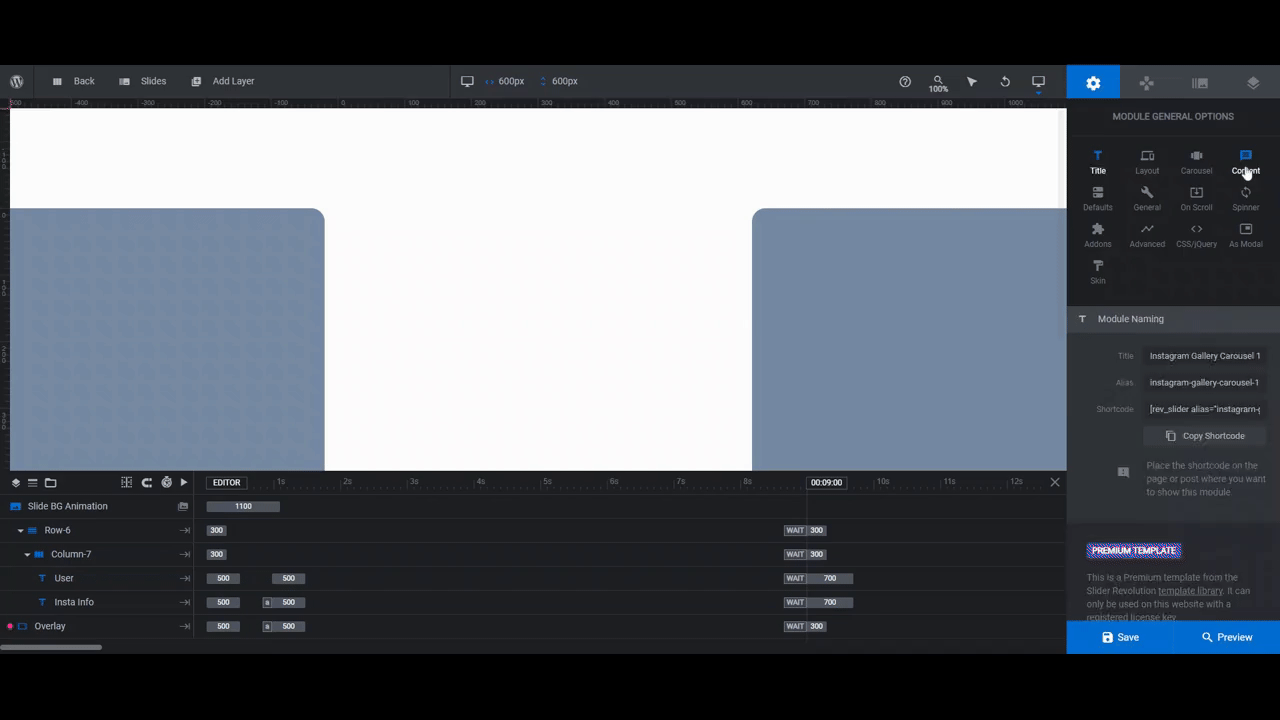Viewport: 1280px width, 720px height.
Task: Go Back using the top bar button
Action: pos(74,81)
